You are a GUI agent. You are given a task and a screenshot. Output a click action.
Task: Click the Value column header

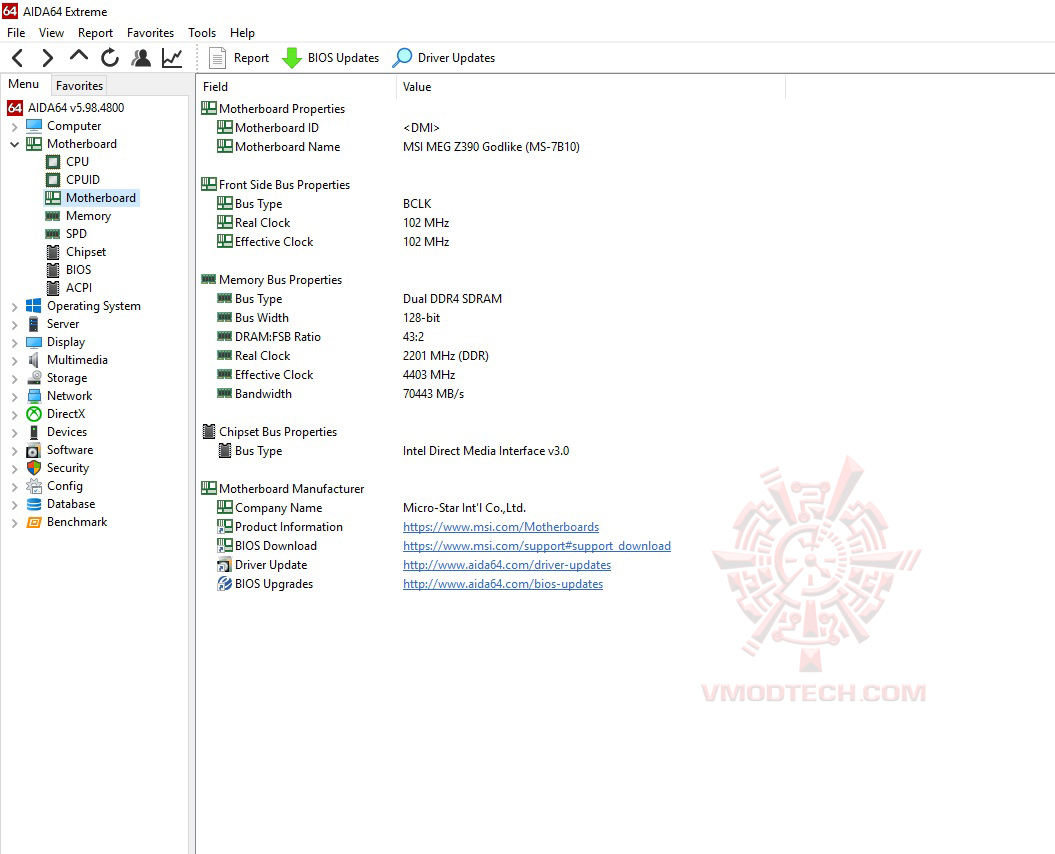point(591,87)
